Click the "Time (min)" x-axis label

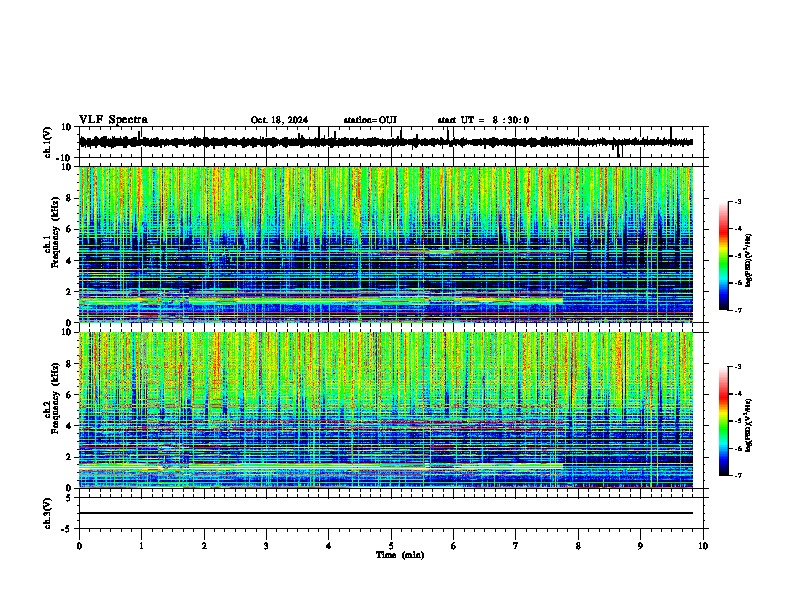[400, 555]
